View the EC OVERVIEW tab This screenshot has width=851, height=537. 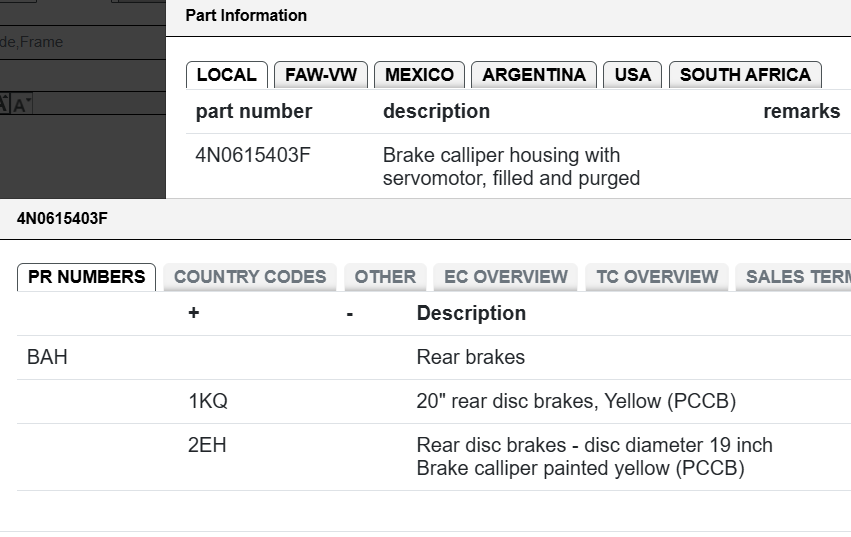click(x=506, y=277)
